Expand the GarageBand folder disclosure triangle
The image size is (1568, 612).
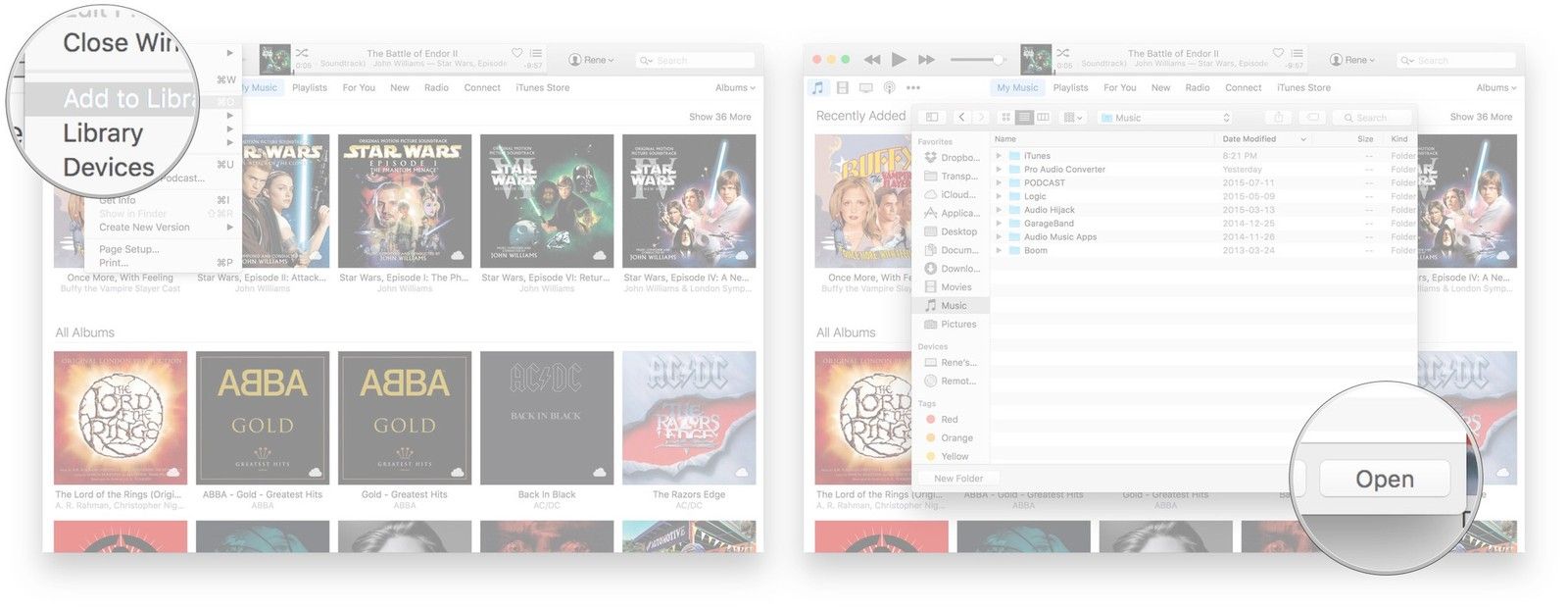point(999,224)
